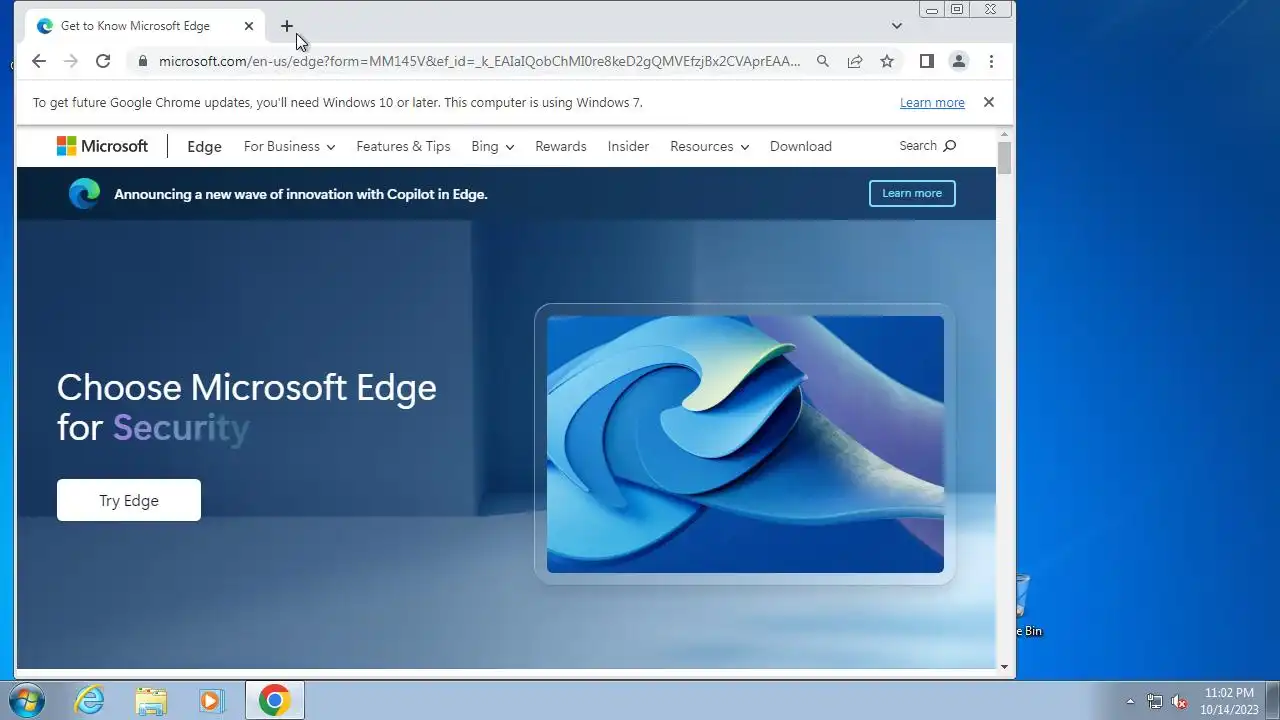Open Windows Explorer from the taskbar
The width and height of the screenshot is (1280, 720).
151,700
